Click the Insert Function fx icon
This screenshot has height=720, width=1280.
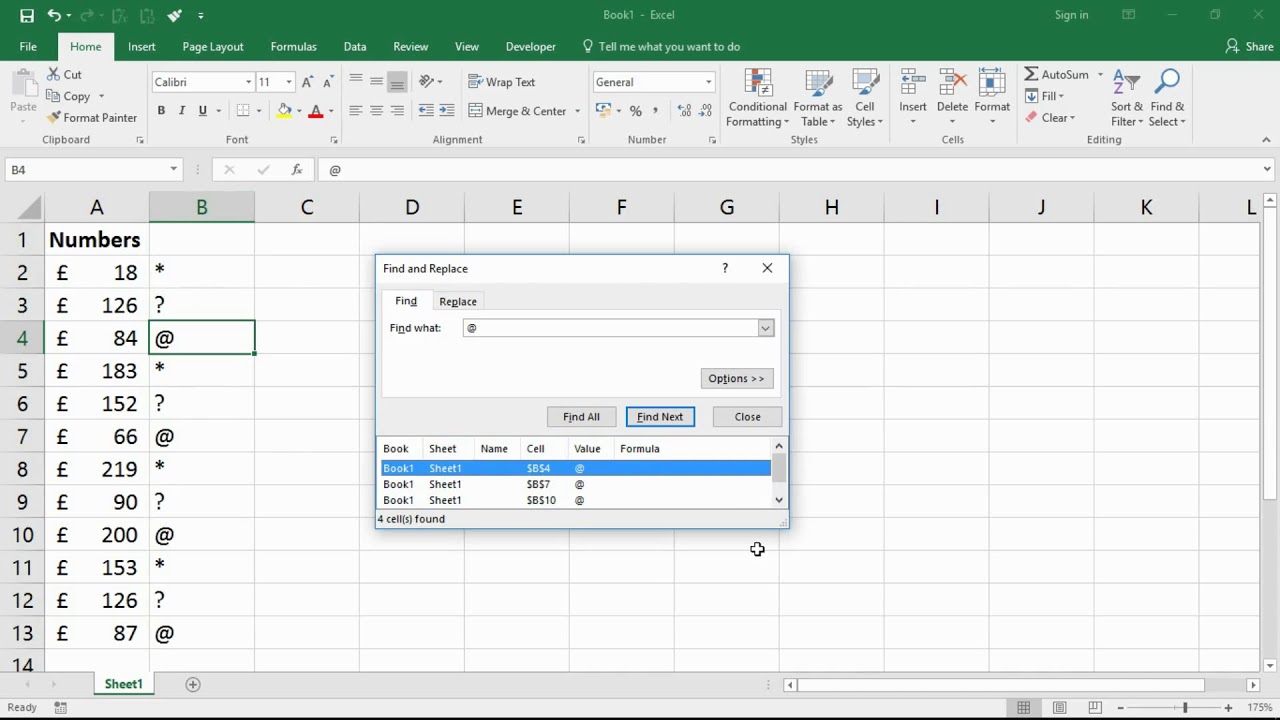(x=297, y=170)
